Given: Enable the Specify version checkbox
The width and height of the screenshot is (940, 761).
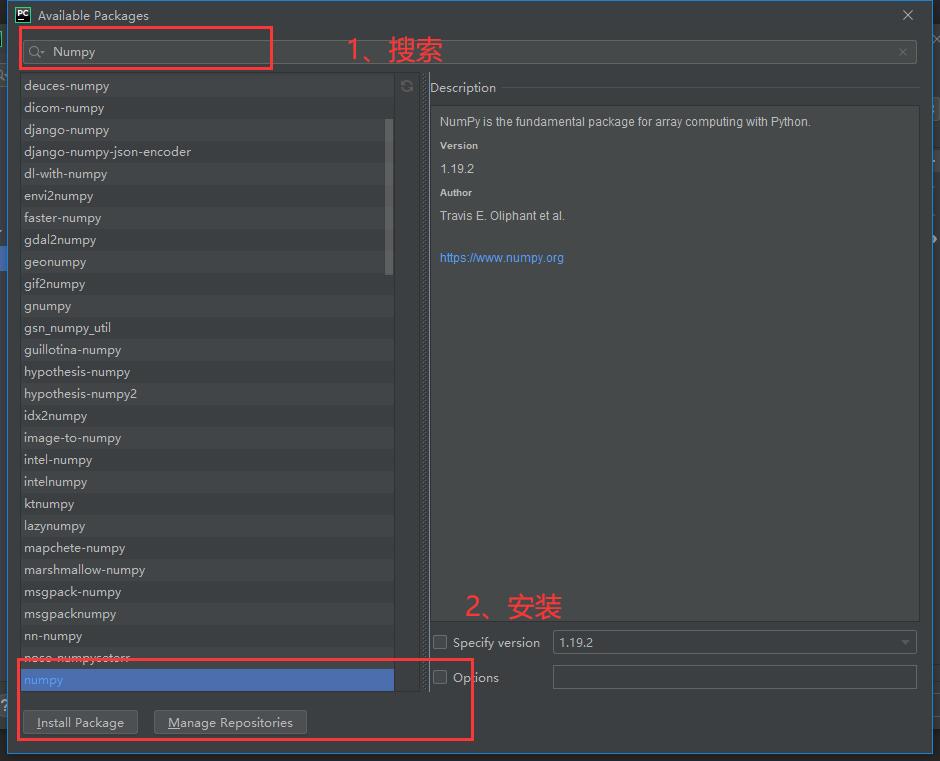Looking at the screenshot, I should click(x=440, y=642).
